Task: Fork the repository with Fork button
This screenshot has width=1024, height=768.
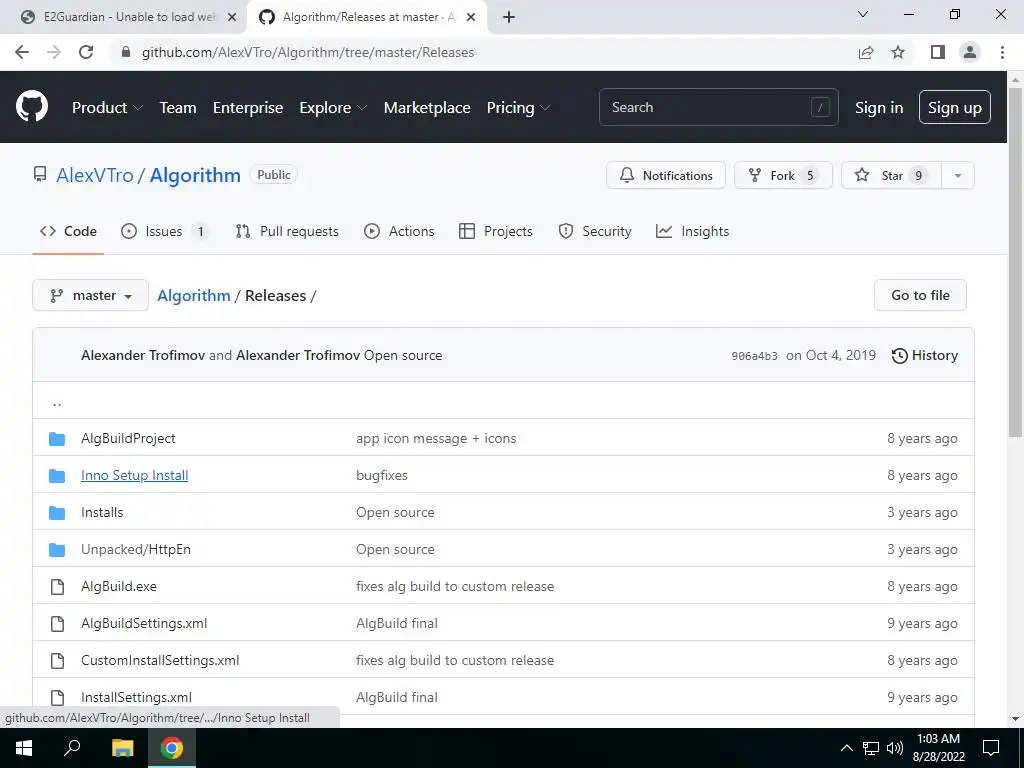Action: (x=783, y=175)
